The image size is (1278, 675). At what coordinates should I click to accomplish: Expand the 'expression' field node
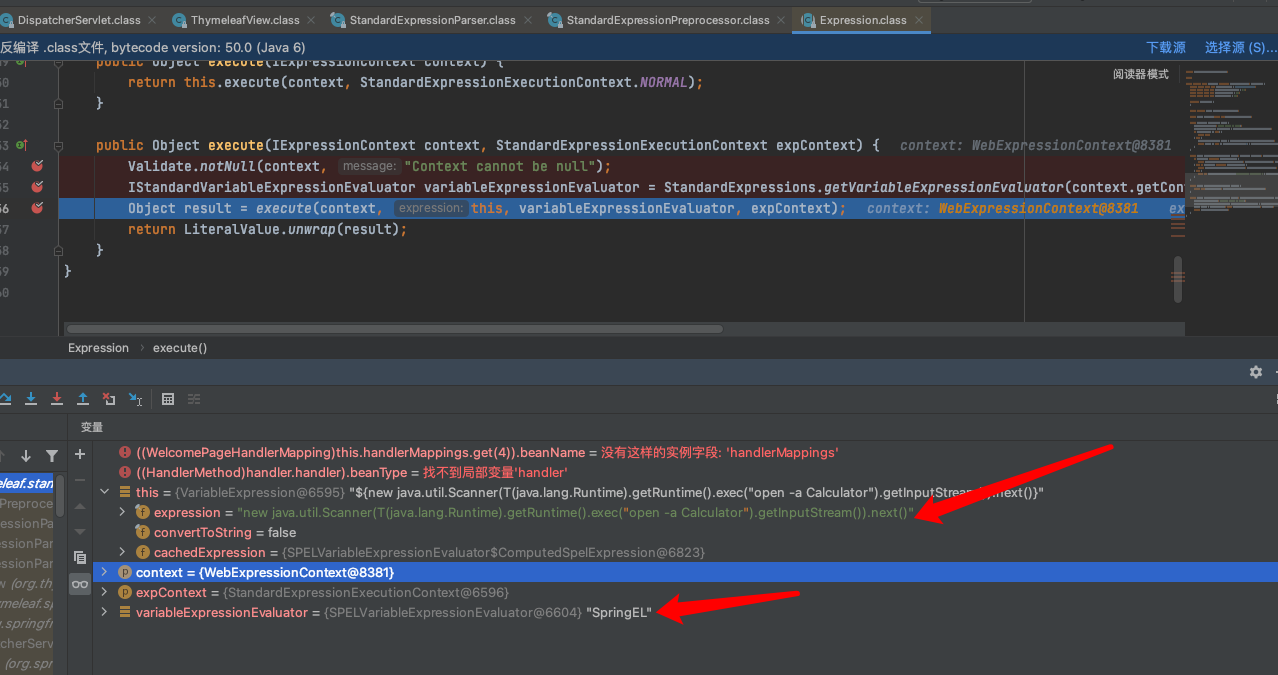(123, 512)
